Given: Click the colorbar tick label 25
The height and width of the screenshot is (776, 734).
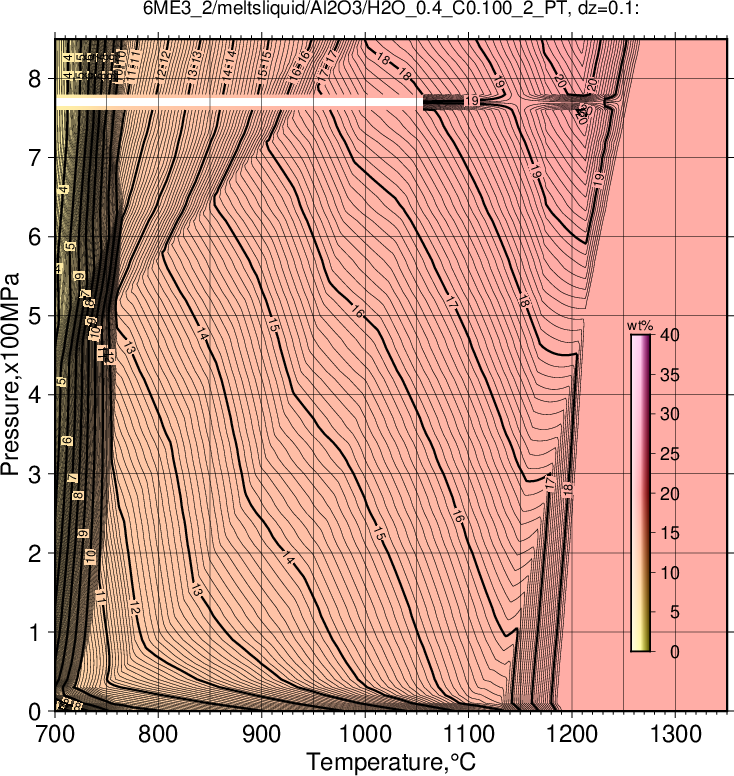Looking at the screenshot, I should 670,454.
